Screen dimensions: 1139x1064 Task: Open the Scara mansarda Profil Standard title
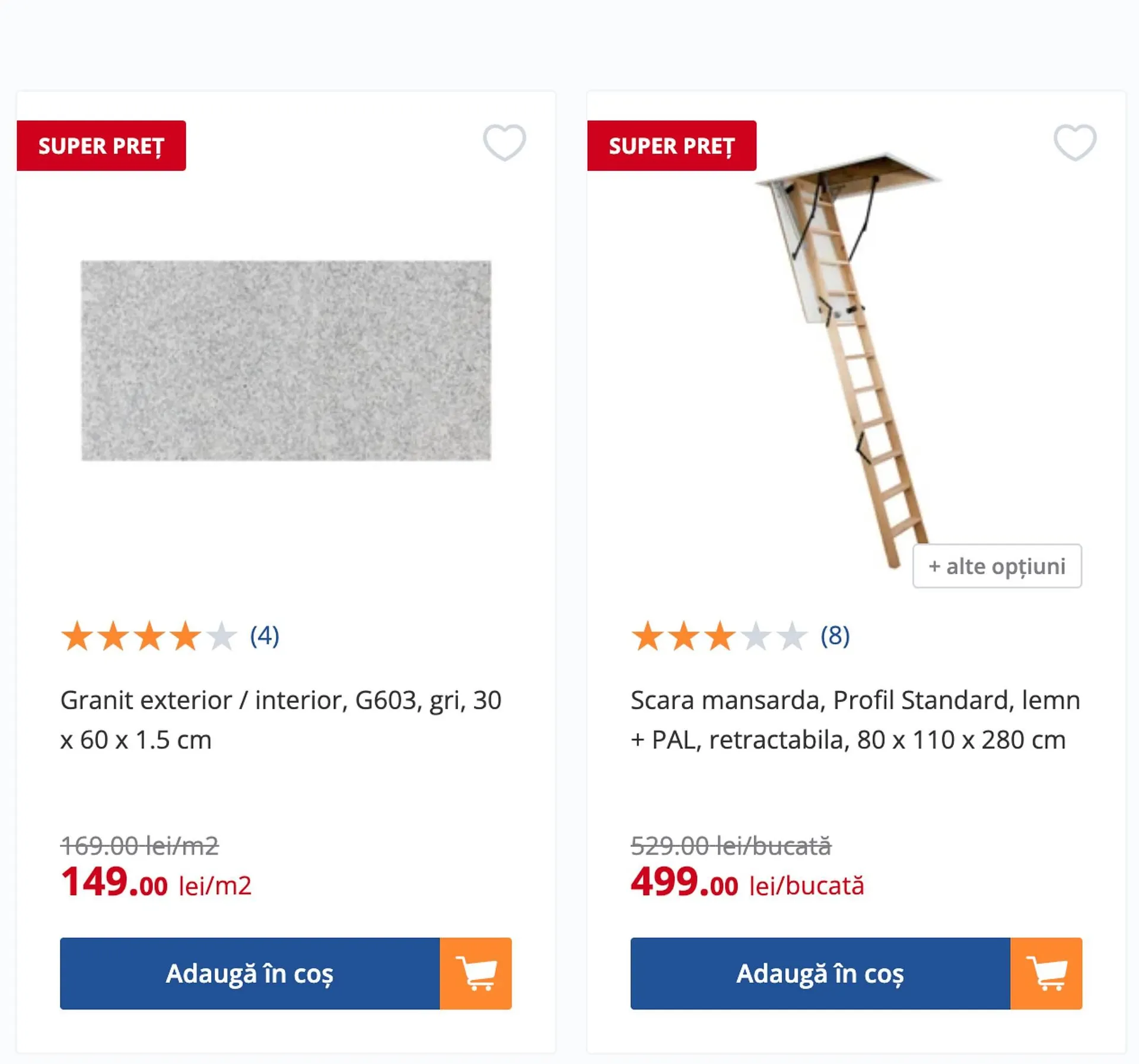coord(855,719)
